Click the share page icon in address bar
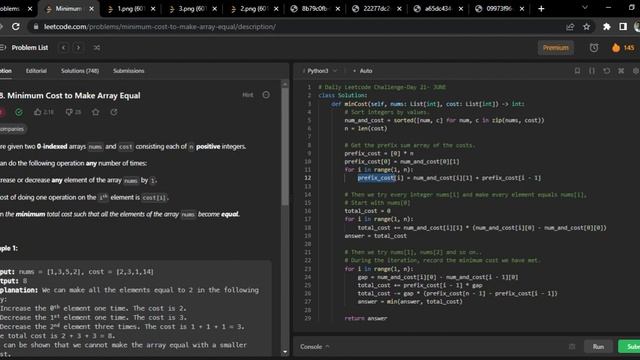 (x=570, y=27)
